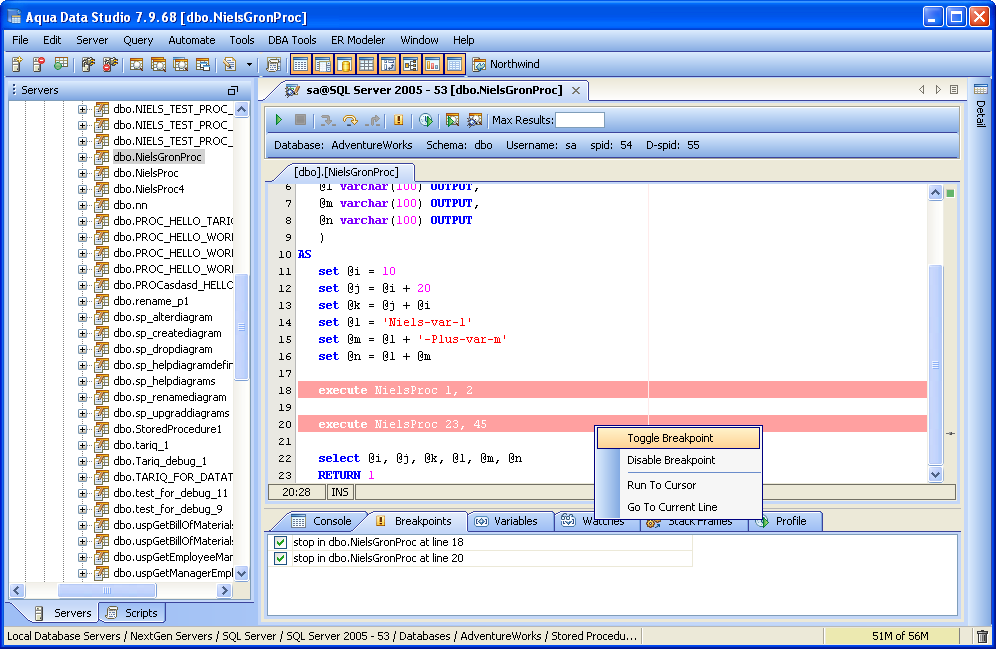Open the Scripts tab in sidebar

click(133, 613)
